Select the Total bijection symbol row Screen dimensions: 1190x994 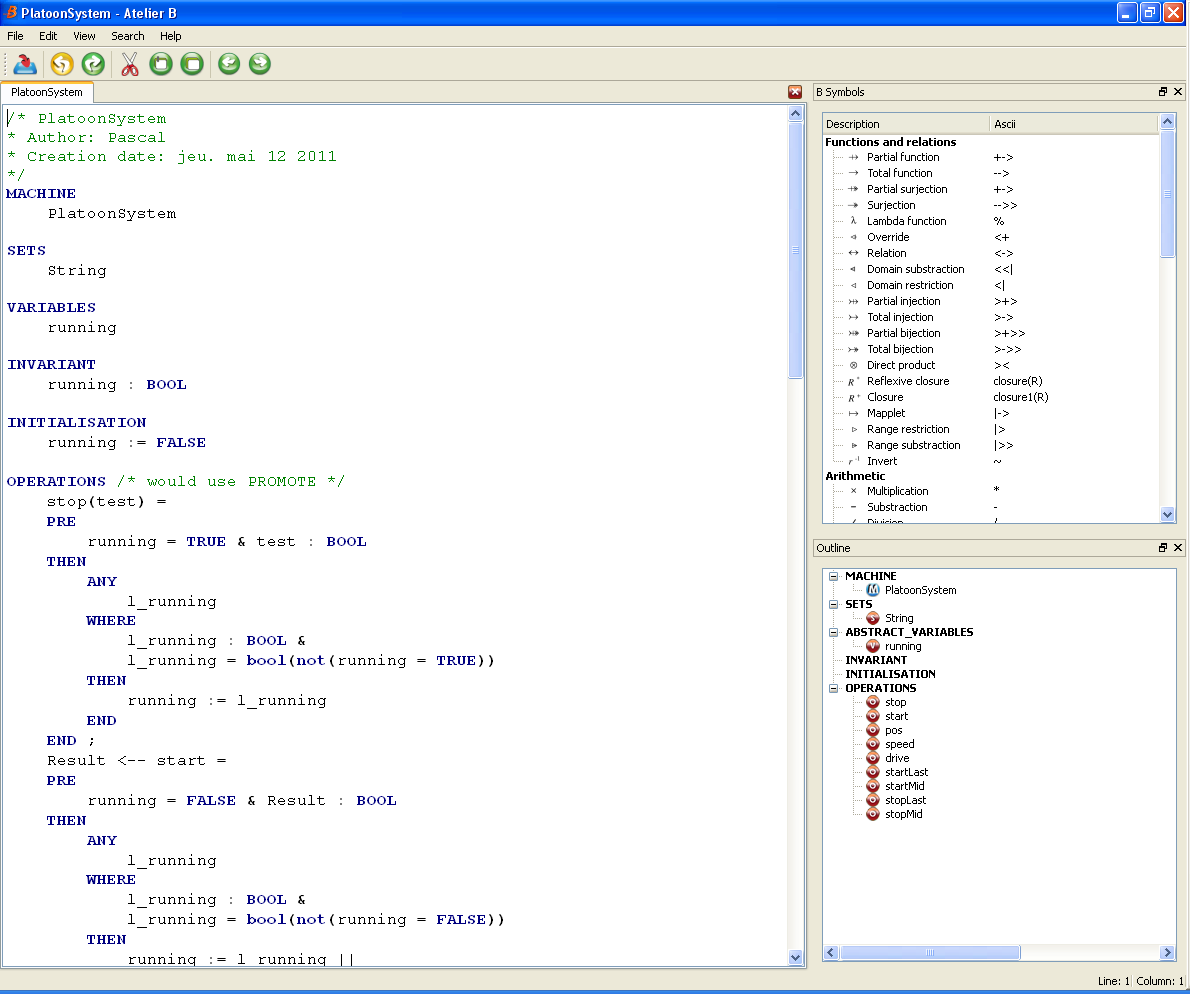point(900,349)
